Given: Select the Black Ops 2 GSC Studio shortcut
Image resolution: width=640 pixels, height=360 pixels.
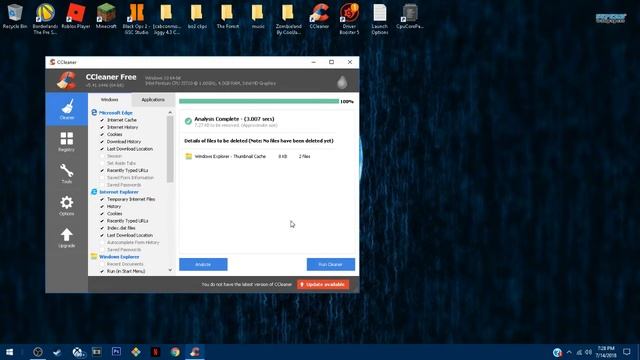Looking at the screenshot, I should [136, 19].
